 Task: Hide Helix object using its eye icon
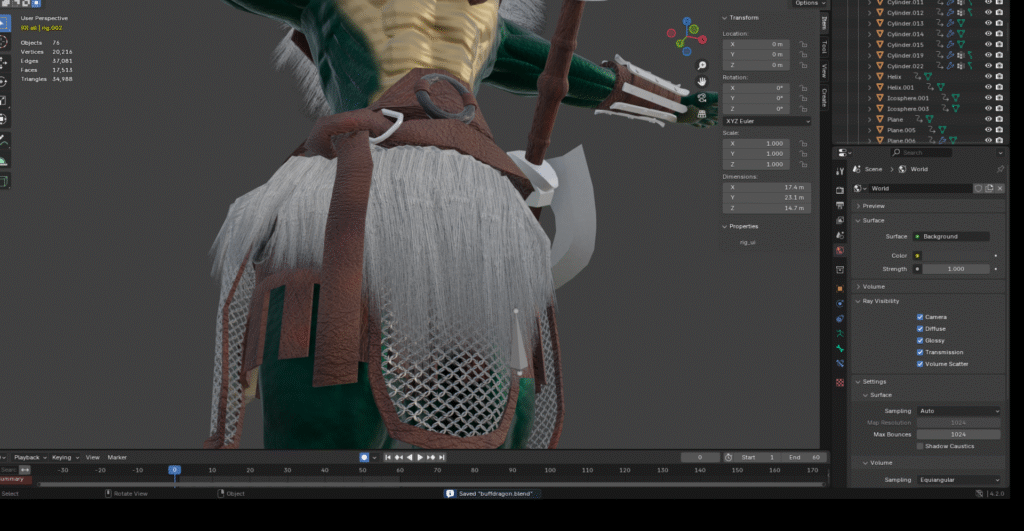[x=988, y=76]
